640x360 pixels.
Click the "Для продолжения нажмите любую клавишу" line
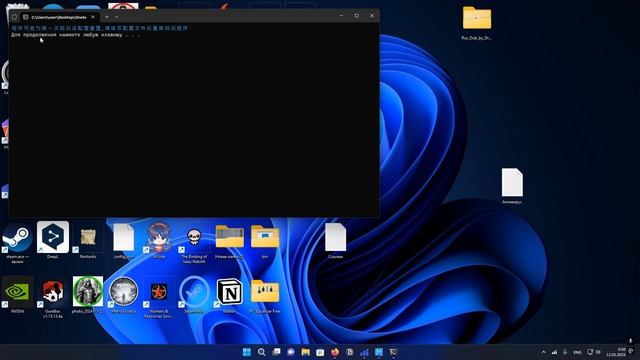click(x=76, y=35)
